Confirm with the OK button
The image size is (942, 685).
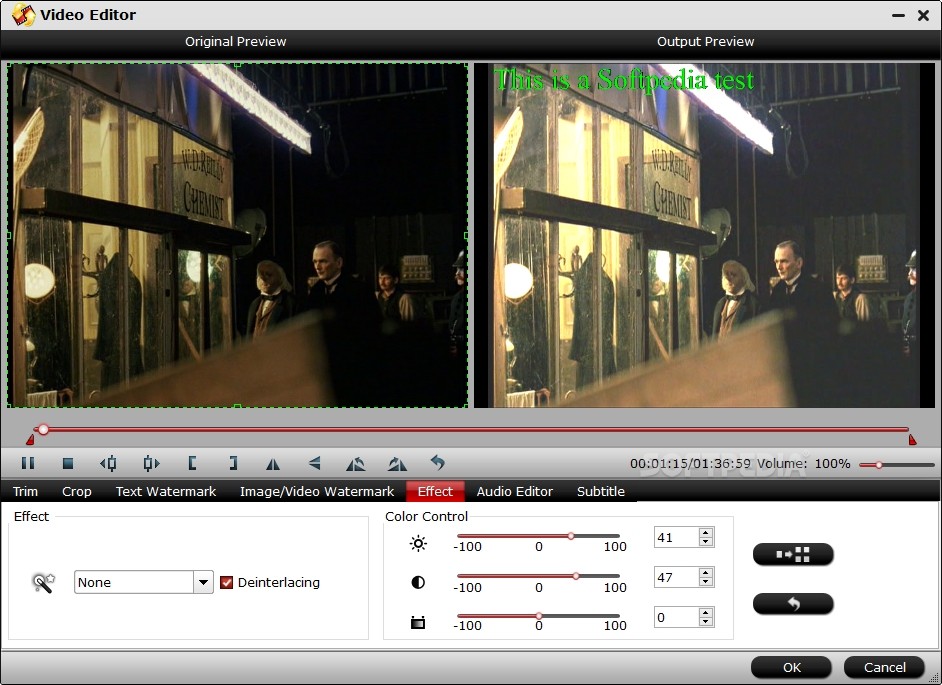click(x=791, y=667)
